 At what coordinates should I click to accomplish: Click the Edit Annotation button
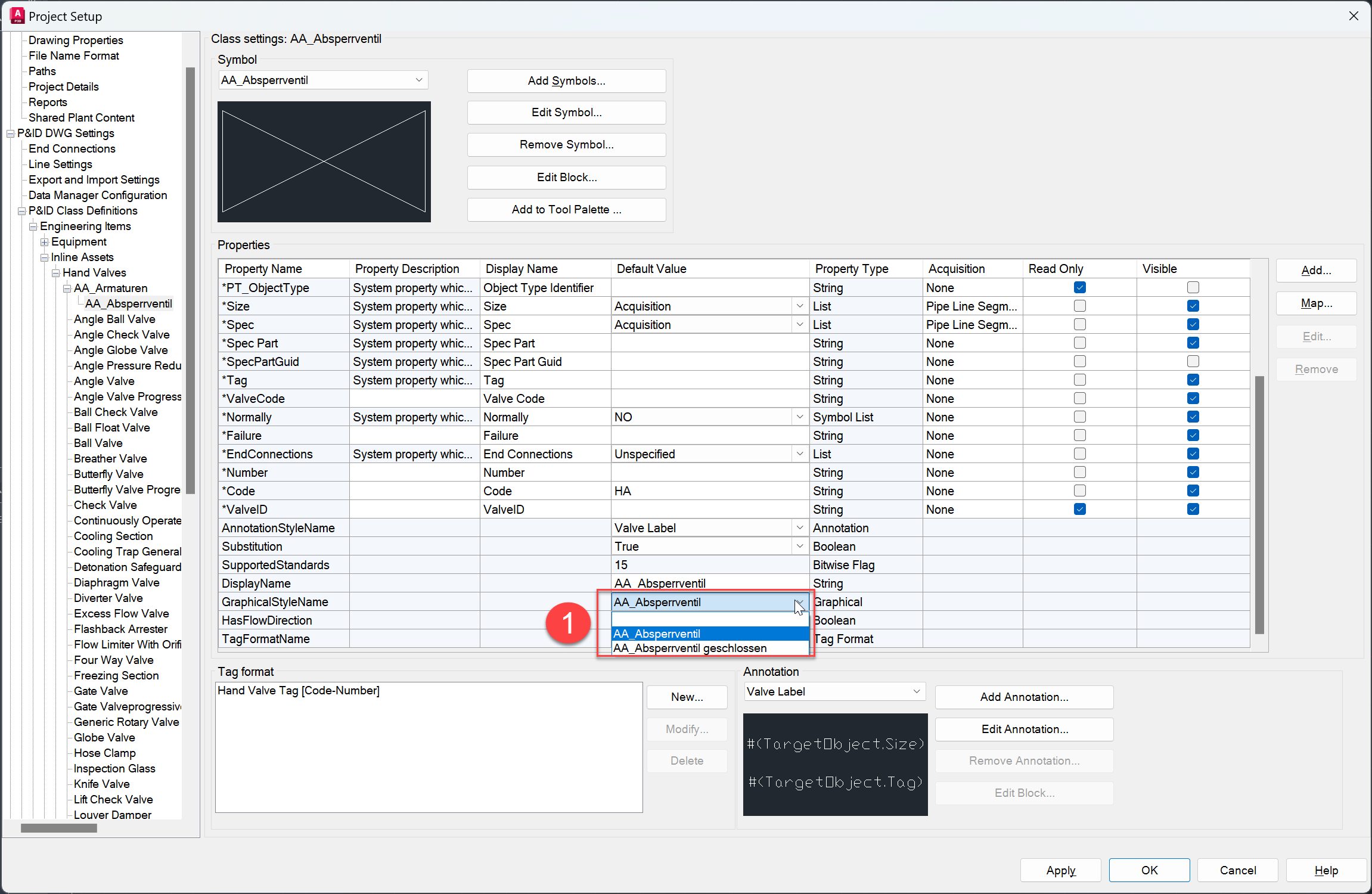coord(1024,729)
